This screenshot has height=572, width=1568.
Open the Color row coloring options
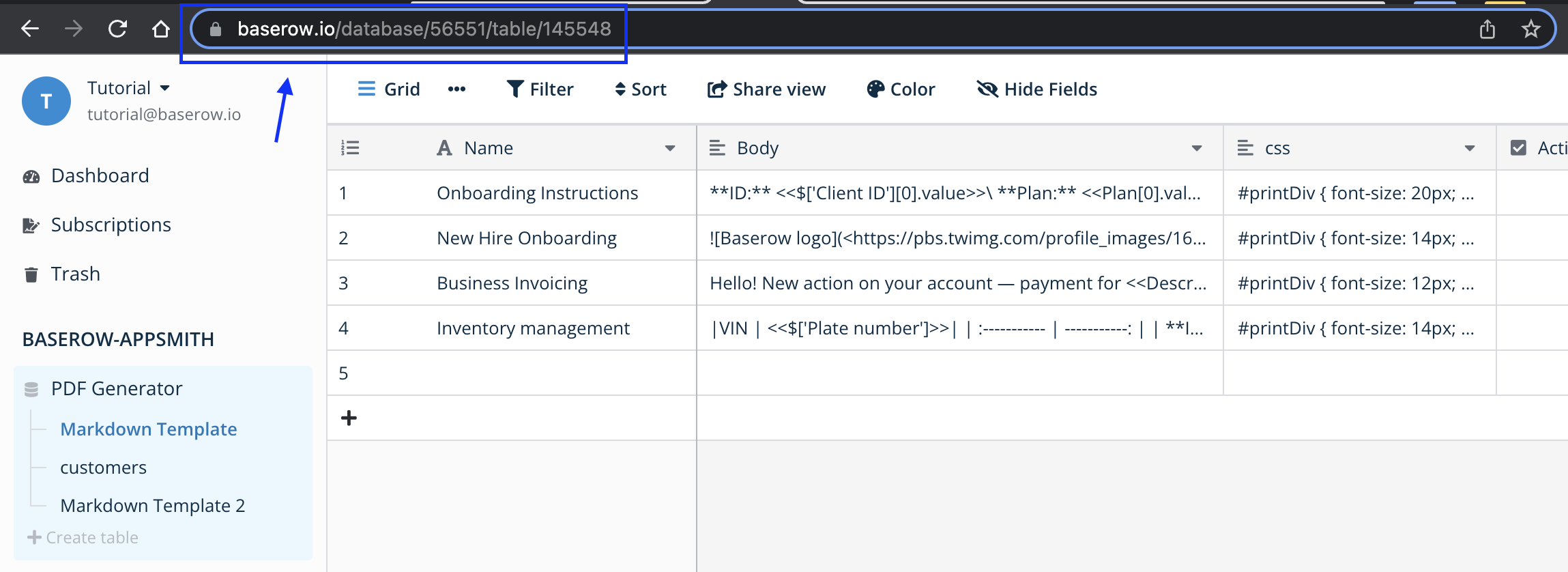(x=901, y=89)
